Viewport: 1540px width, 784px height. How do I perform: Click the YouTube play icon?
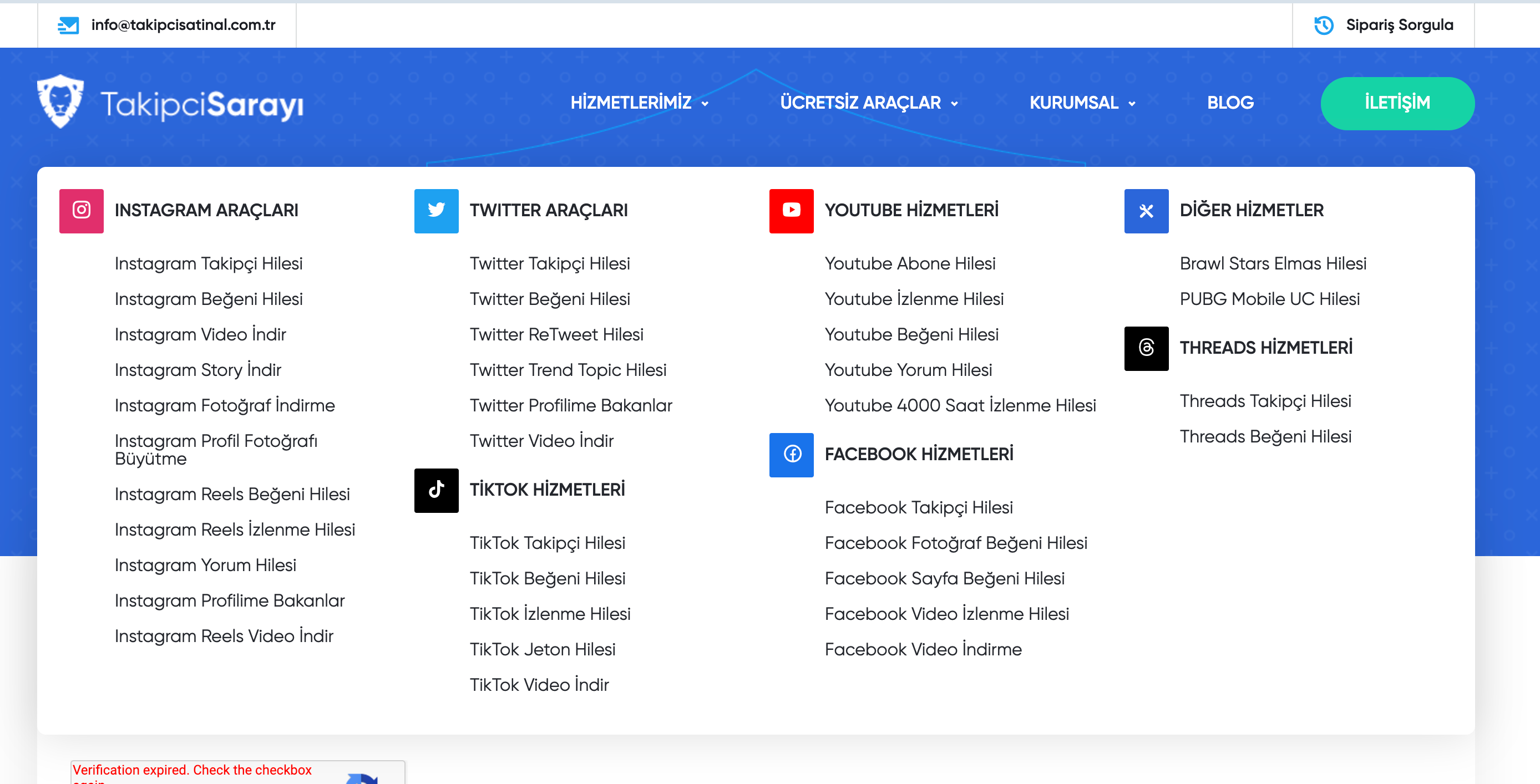pos(792,210)
